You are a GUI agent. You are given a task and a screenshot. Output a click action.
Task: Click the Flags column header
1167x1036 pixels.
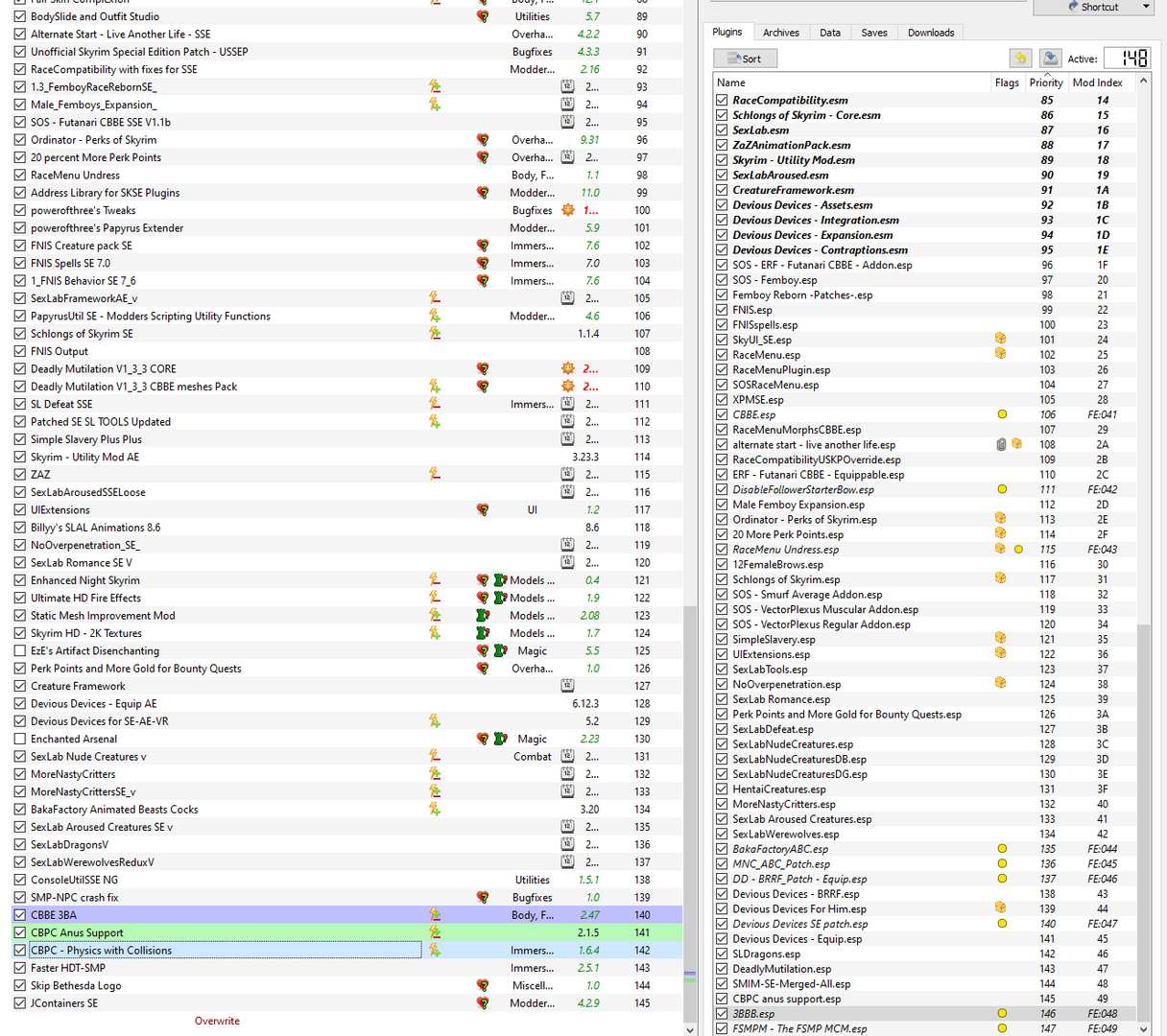pyautogui.click(x=1008, y=82)
